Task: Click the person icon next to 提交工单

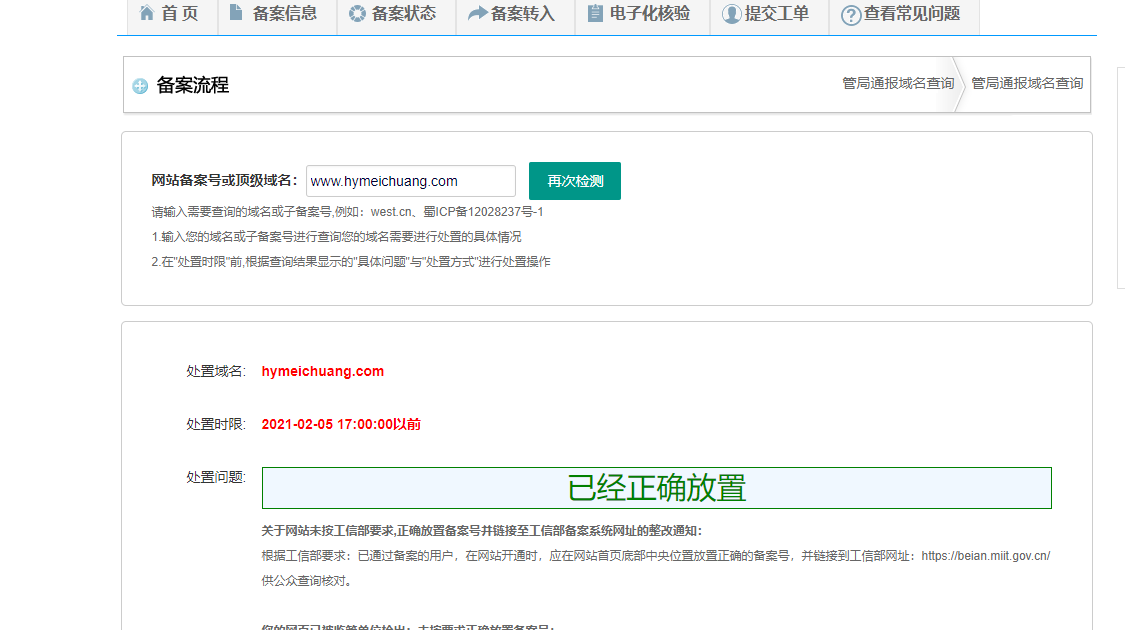Action: click(732, 14)
